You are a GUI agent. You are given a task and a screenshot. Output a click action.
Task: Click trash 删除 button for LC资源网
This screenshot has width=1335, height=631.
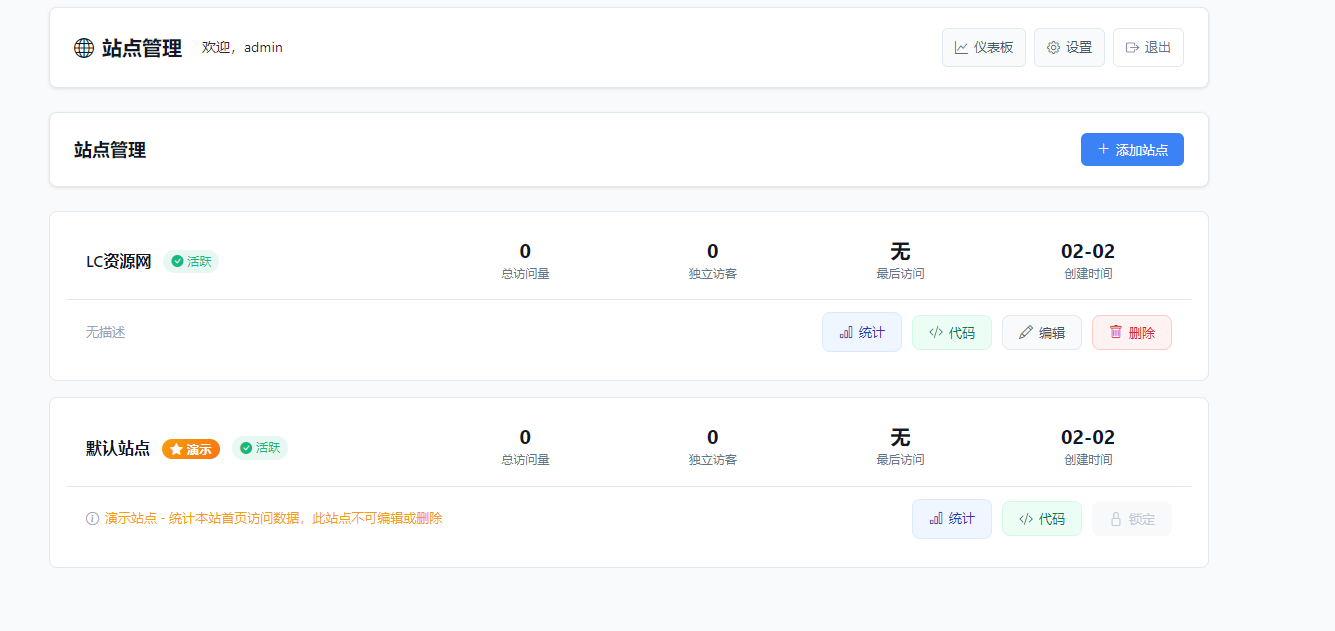1131,333
